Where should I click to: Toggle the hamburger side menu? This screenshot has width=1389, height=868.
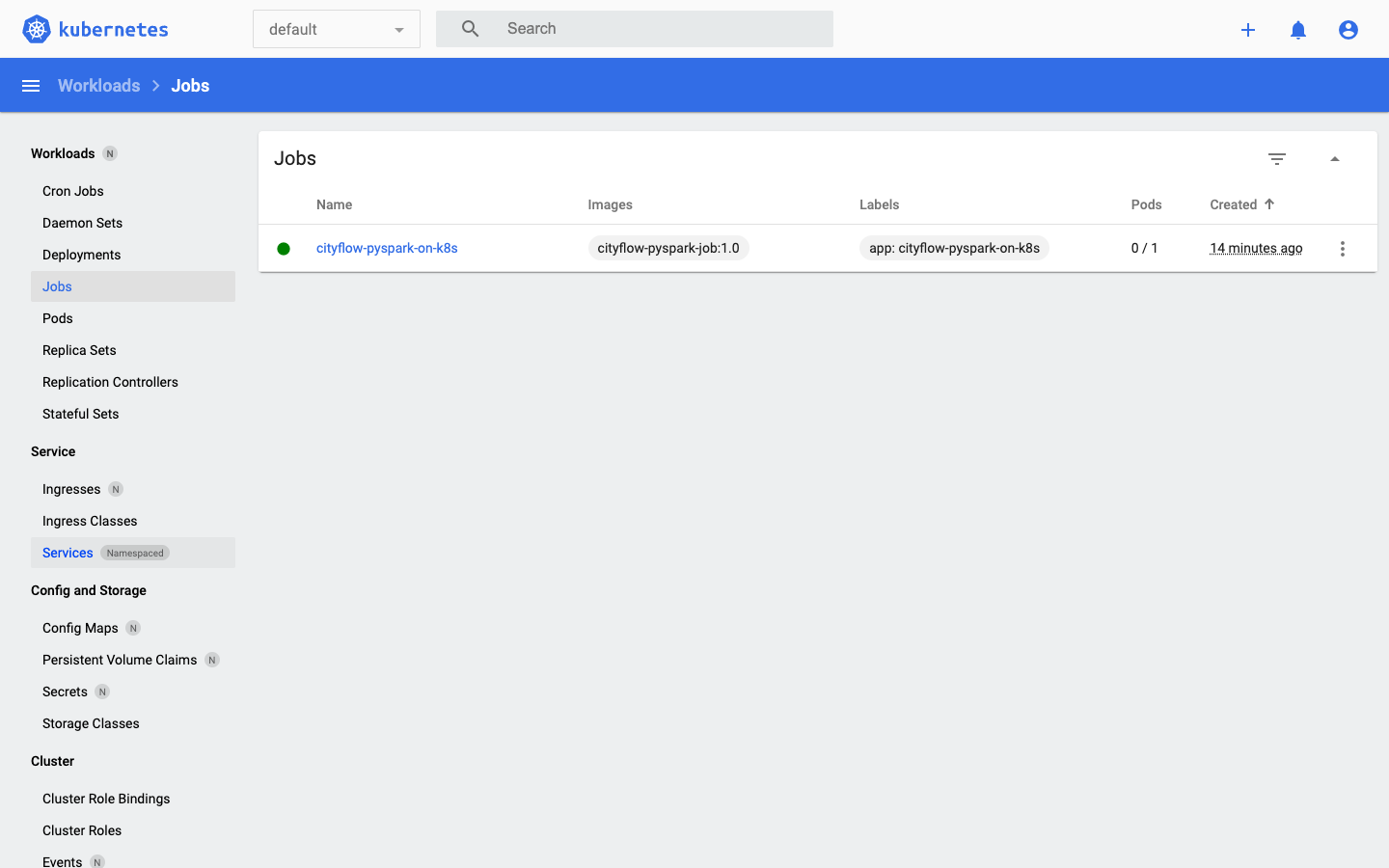click(31, 86)
